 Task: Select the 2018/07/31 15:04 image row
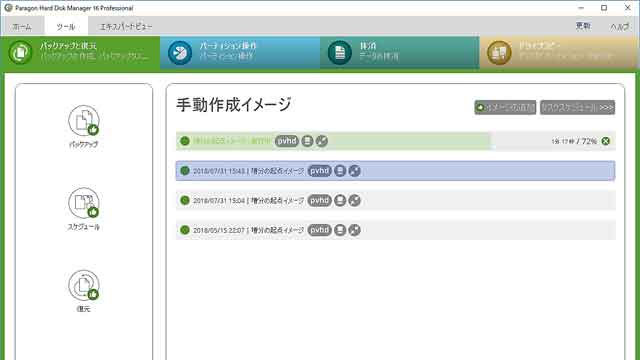click(x=396, y=200)
